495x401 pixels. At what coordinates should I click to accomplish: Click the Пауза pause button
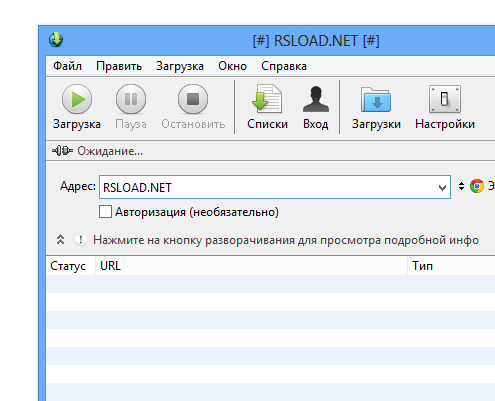pos(131,107)
